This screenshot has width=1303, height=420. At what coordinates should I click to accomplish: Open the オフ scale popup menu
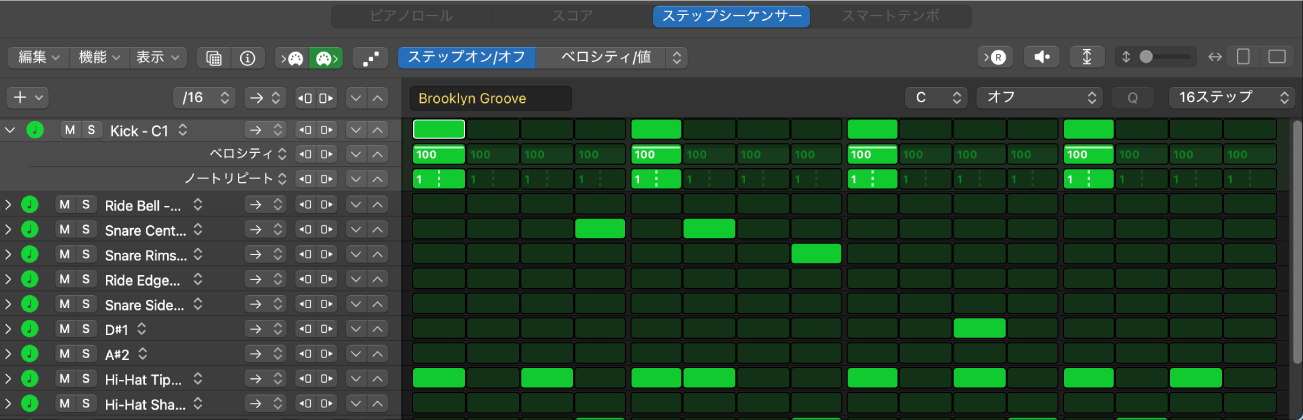pos(1039,98)
